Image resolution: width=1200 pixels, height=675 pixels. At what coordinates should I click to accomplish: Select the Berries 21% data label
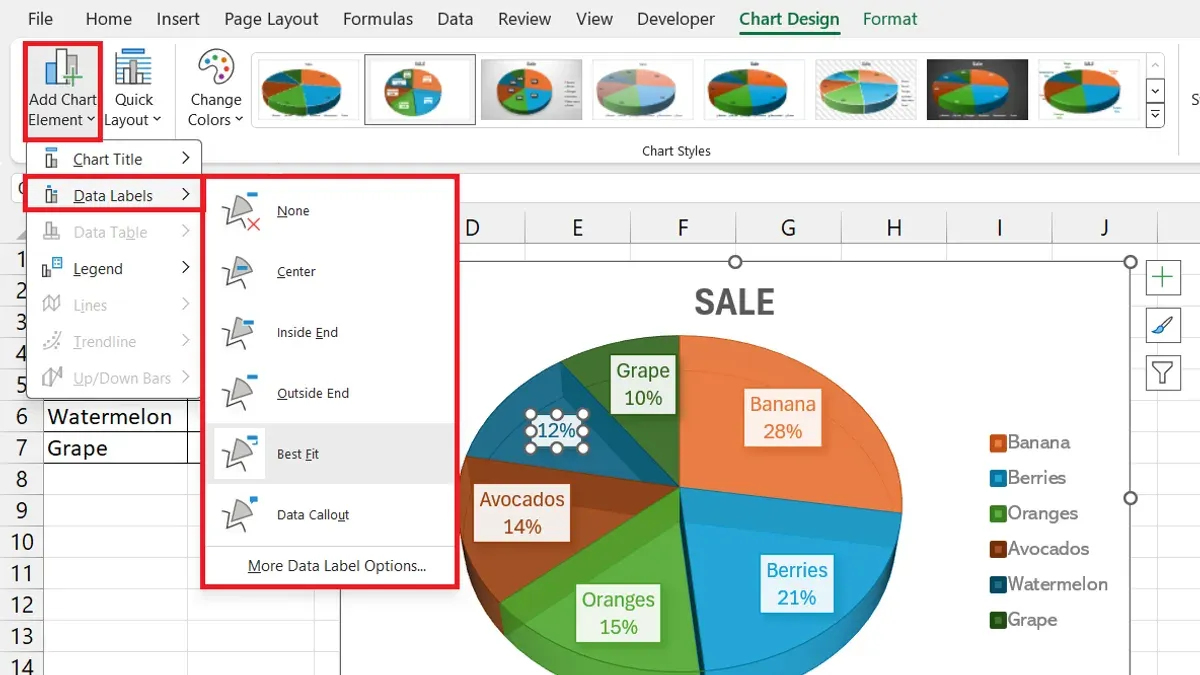point(797,584)
